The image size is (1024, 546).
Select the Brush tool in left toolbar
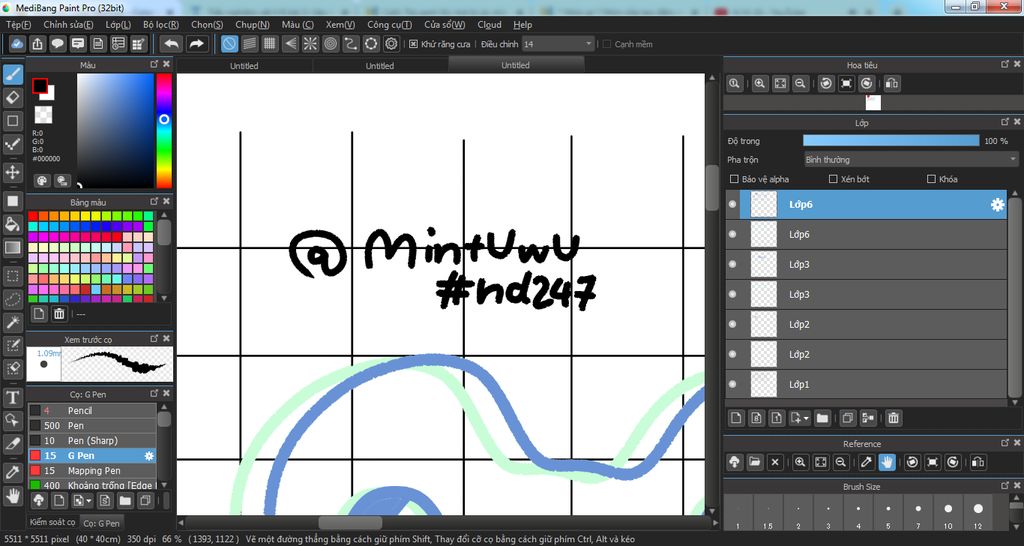[x=12, y=74]
